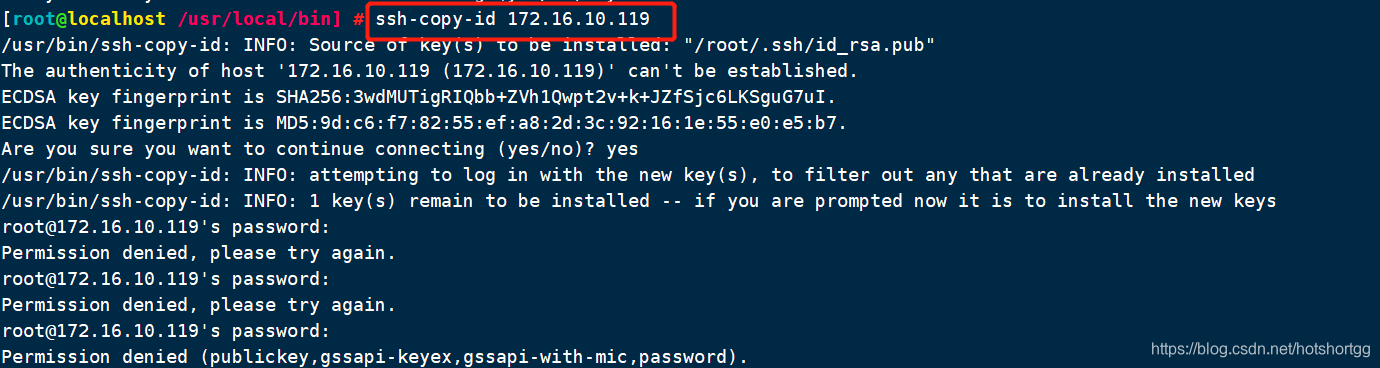This screenshot has width=1380, height=368.
Task: Click the '1 key(s) remain to be installed' line
Action: coord(639,201)
